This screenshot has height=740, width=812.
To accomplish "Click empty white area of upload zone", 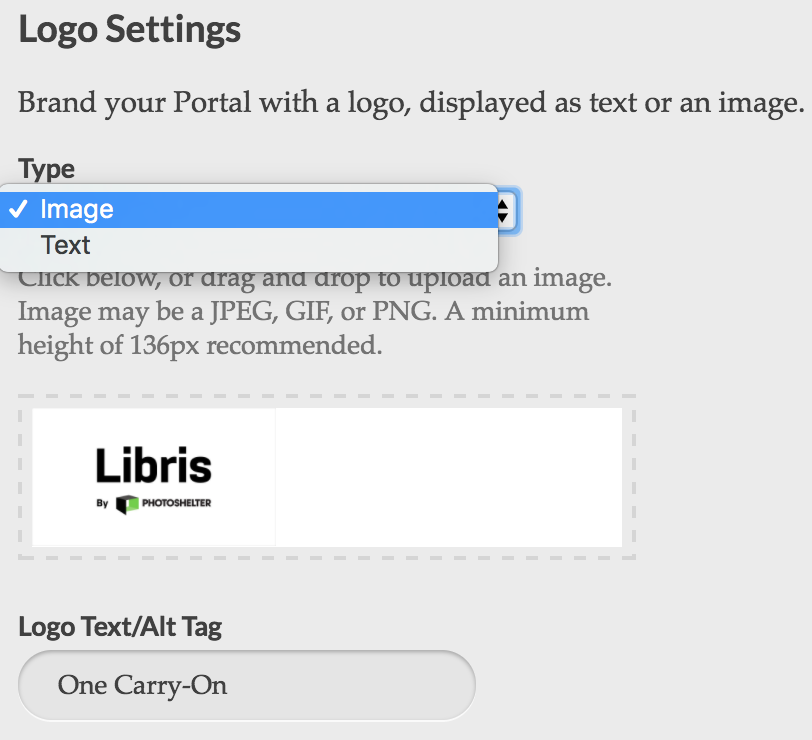I will pyautogui.click(x=448, y=477).
